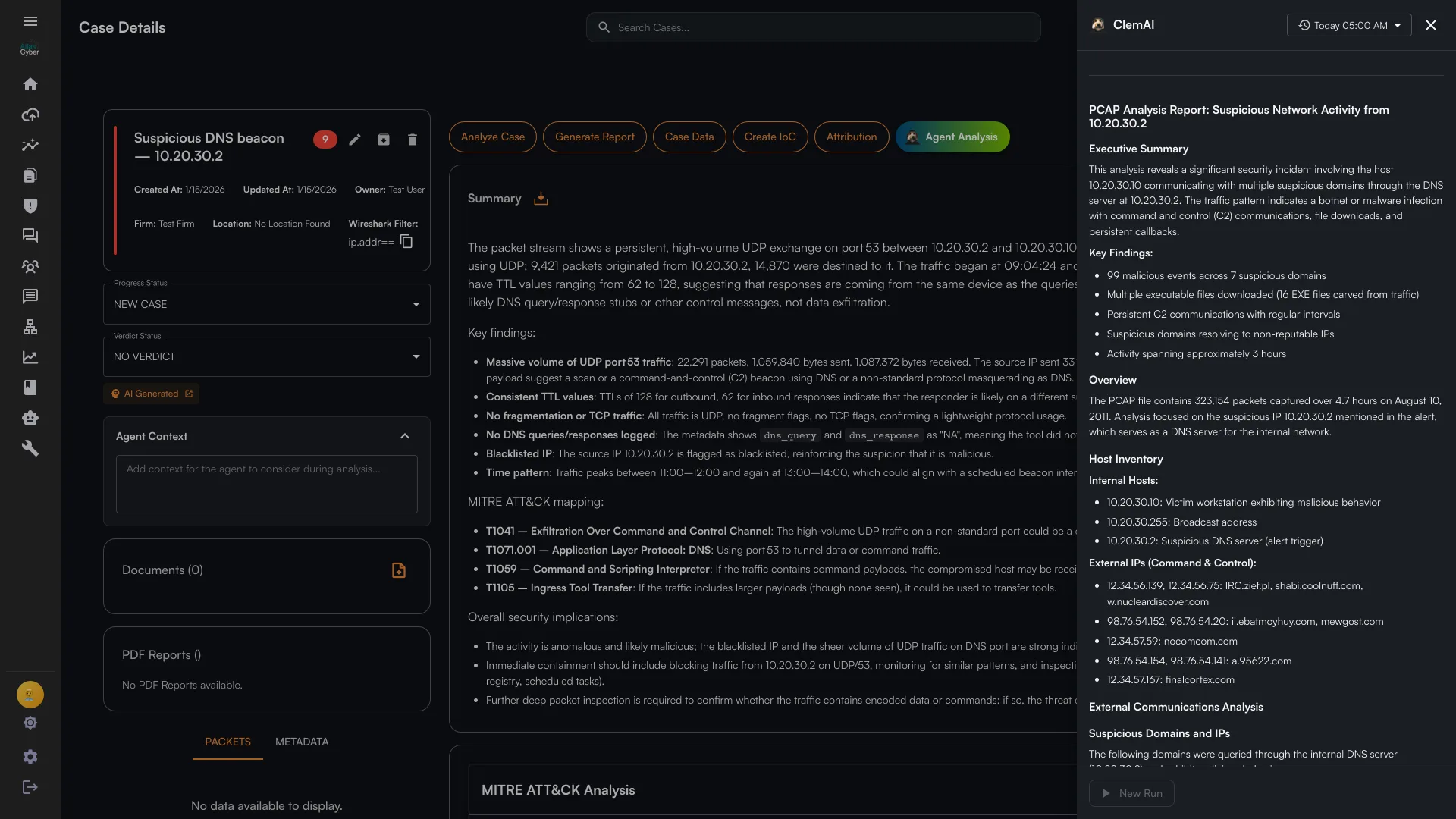Collapse the Agent Context section
This screenshot has width=1456, height=819.
pyautogui.click(x=405, y=436)
